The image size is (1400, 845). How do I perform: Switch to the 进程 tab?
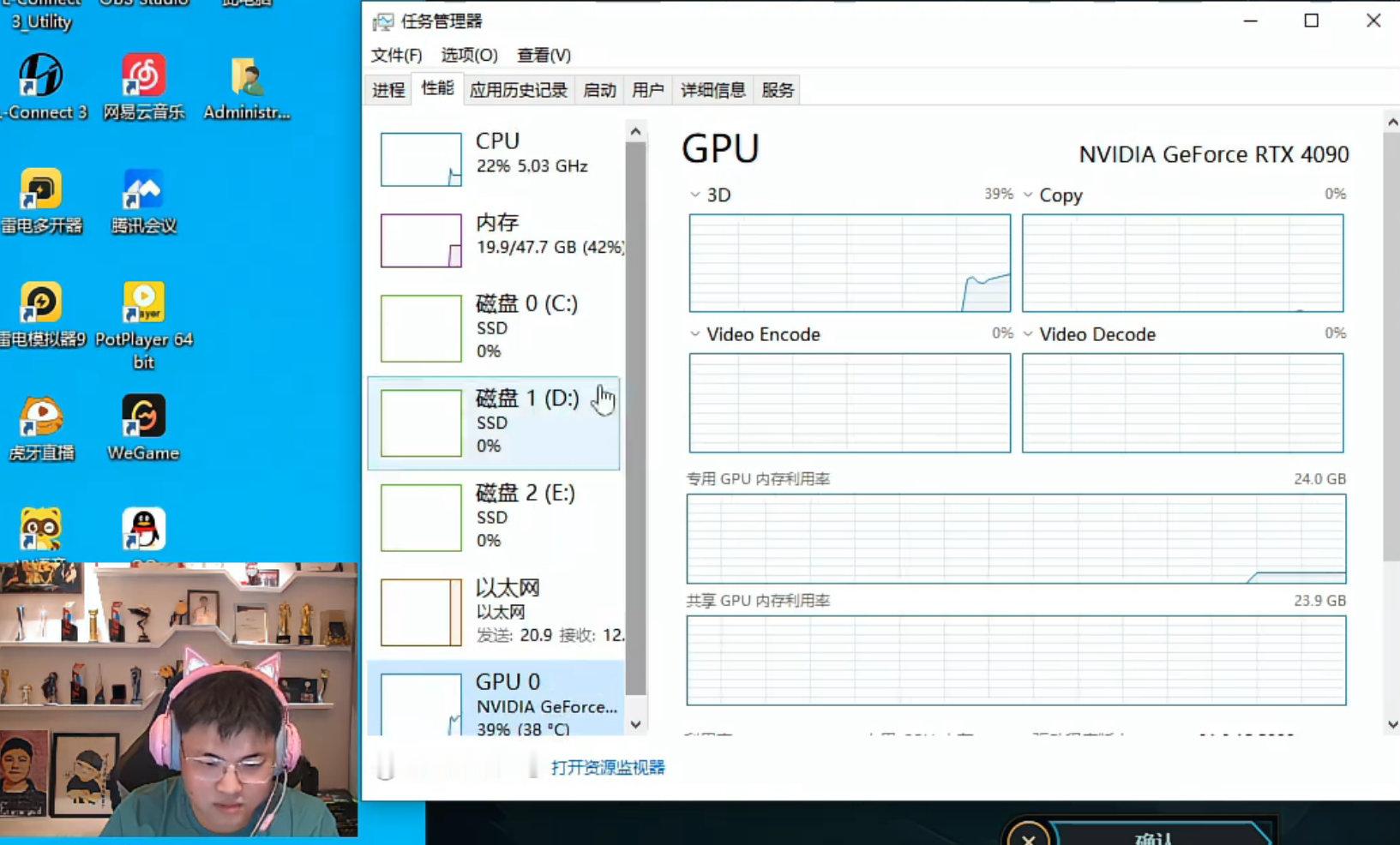[388, 90]
